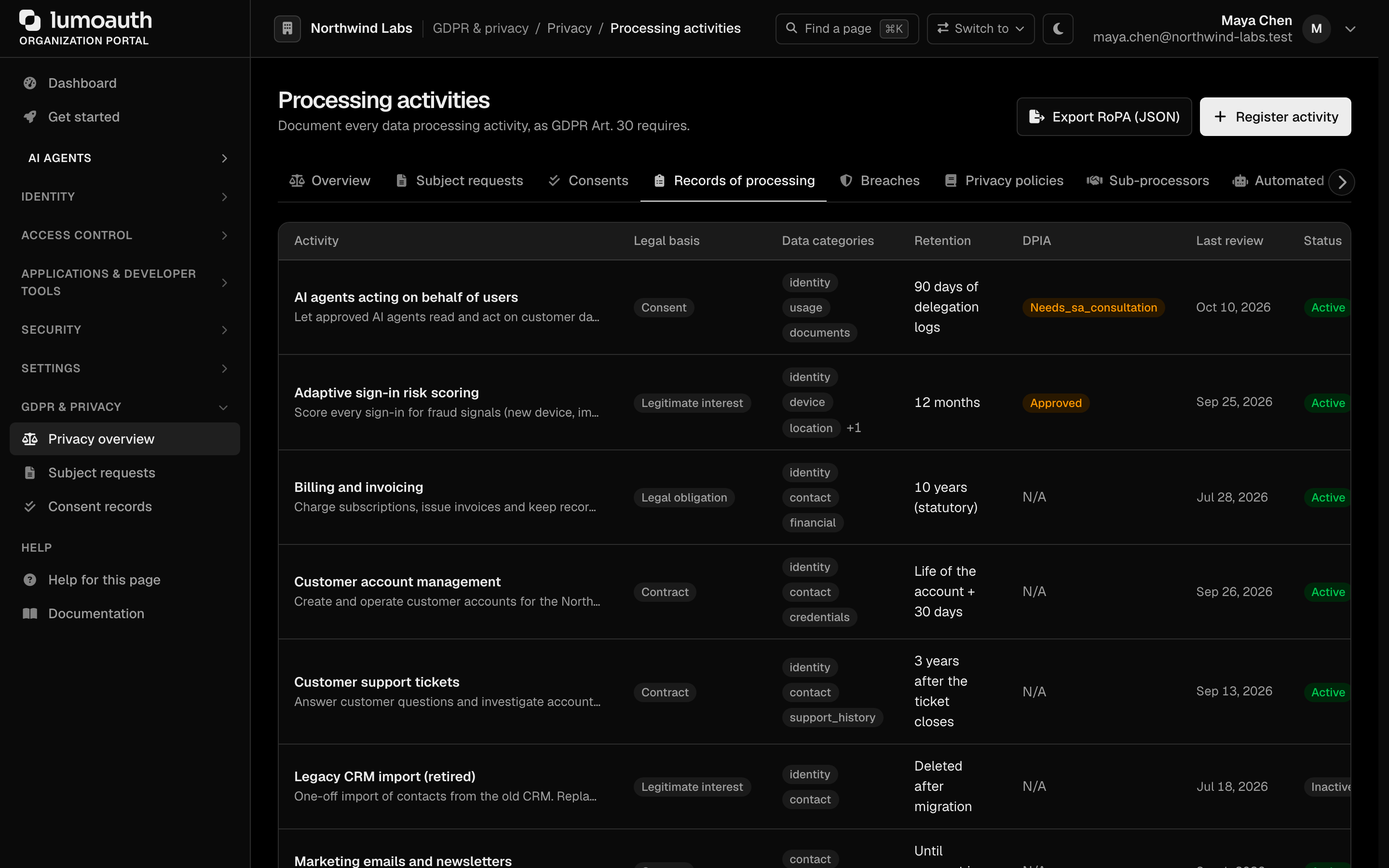Click the plus icon in Register activity
This screenshot has height=868, width=1389.
point(1220,117)
